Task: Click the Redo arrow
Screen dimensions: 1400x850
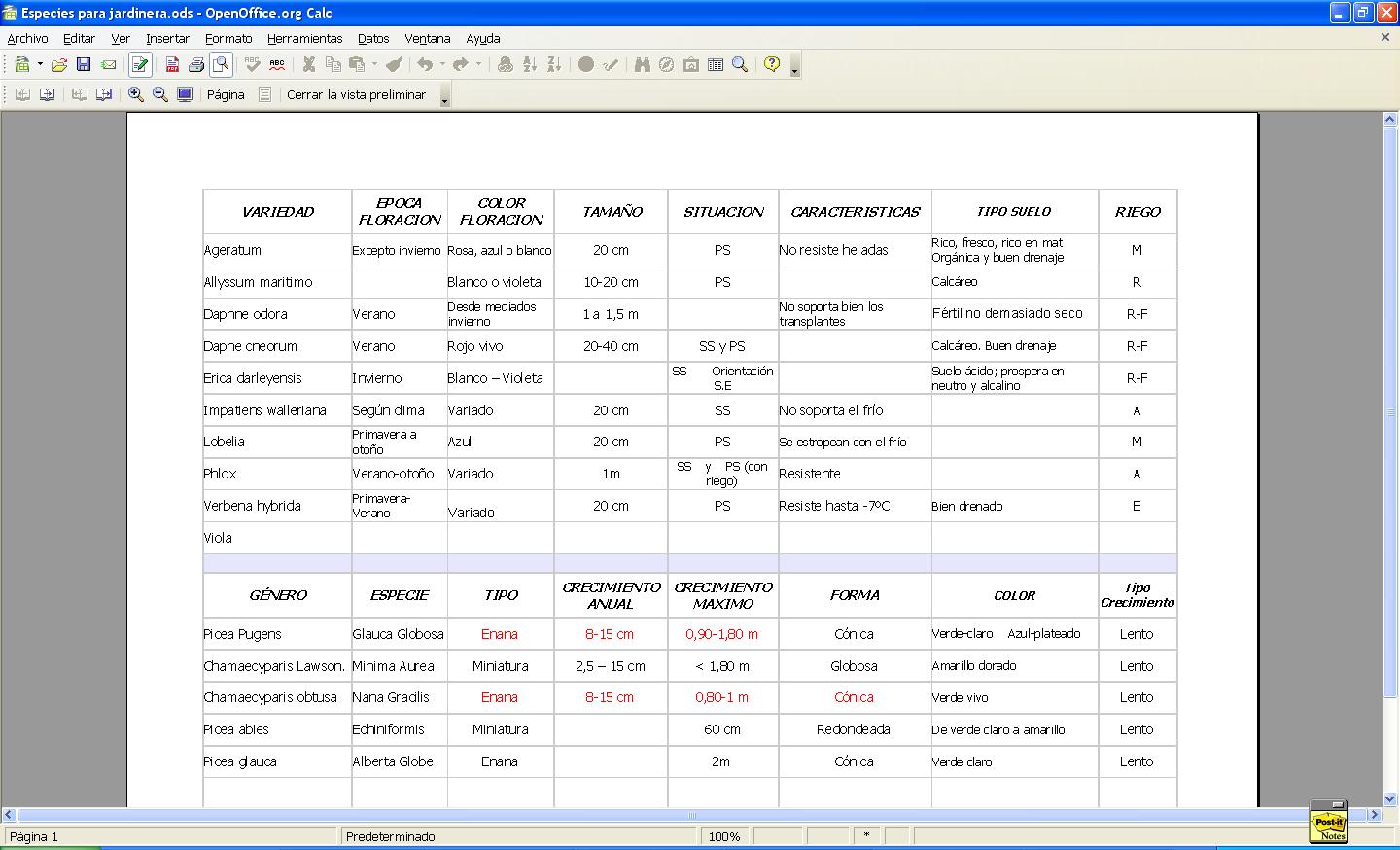Action: click(x=461, y=65)
